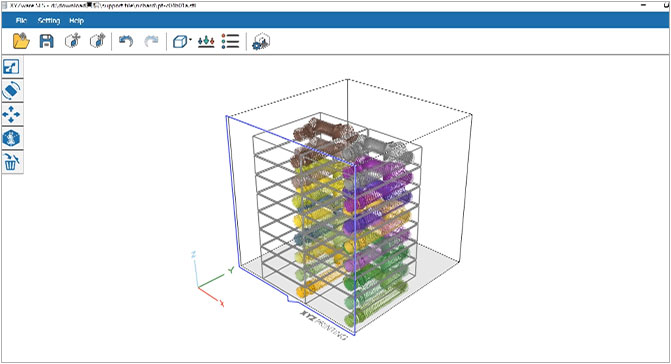This screenshot has width=671, height=364.
Task: Select the Move tool with four arrows
Action: [11, 115]
